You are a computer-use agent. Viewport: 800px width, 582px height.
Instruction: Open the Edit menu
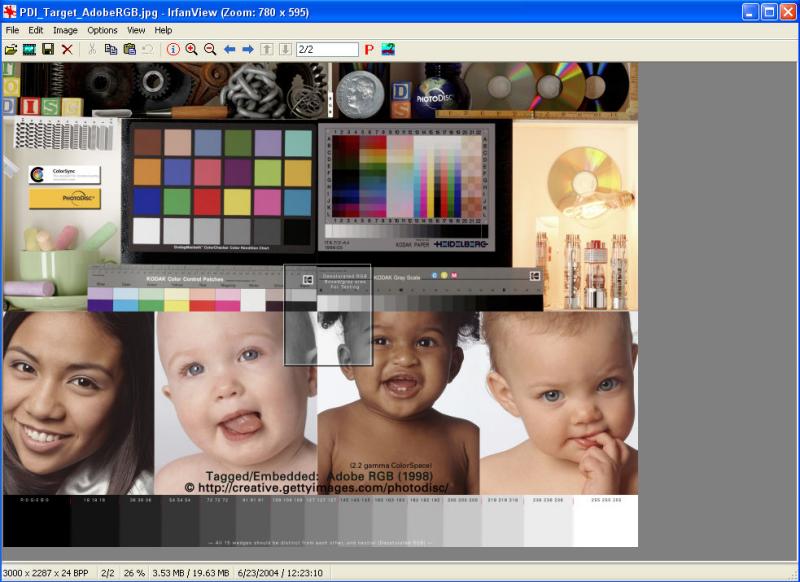(x=36, y=30)
